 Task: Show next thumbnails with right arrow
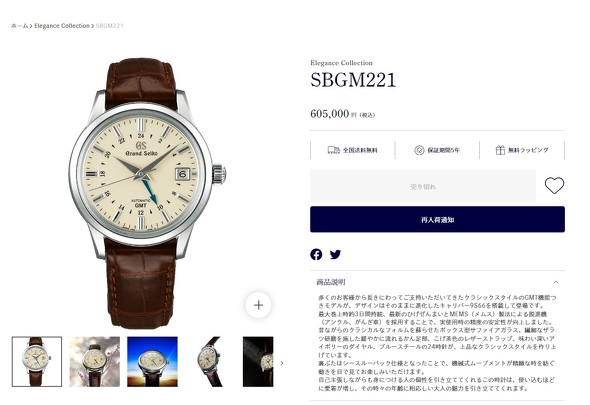(x=282, y=363)
